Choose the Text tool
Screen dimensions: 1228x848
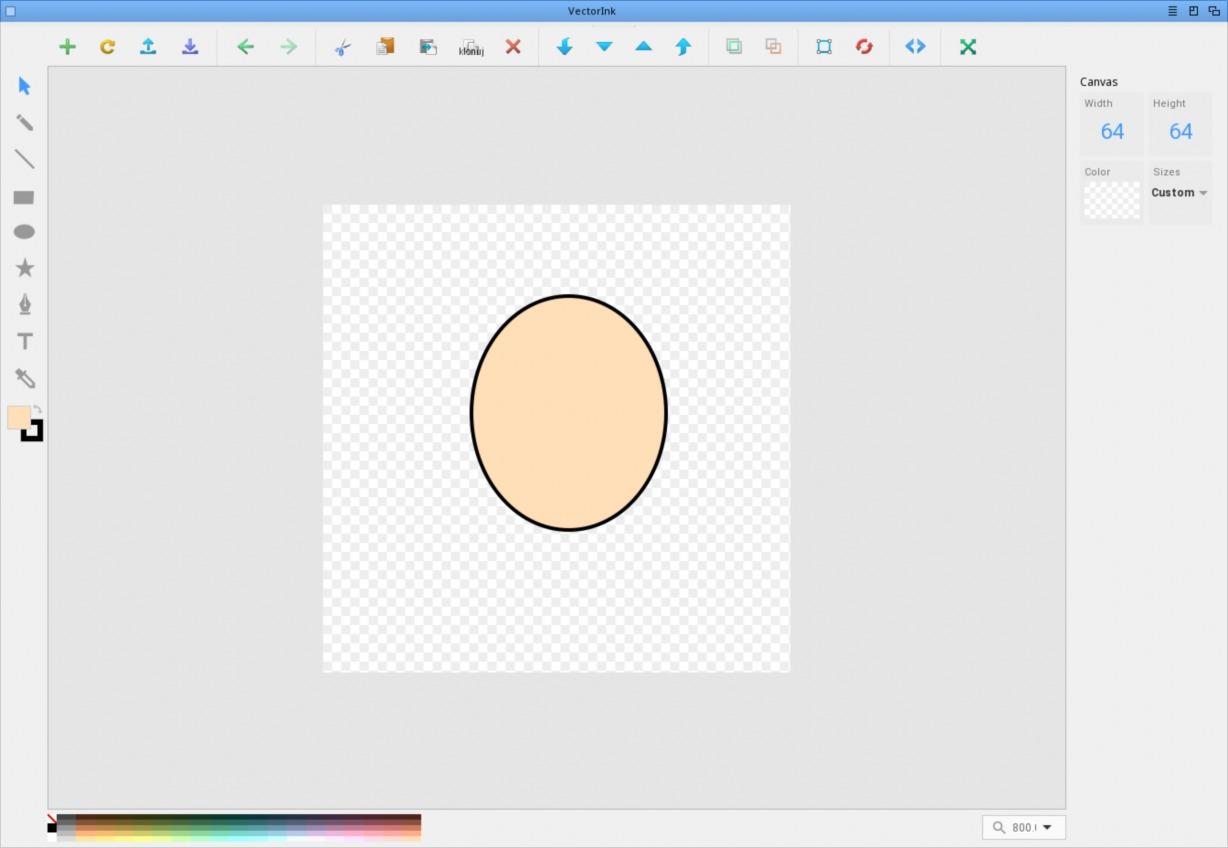24,341
